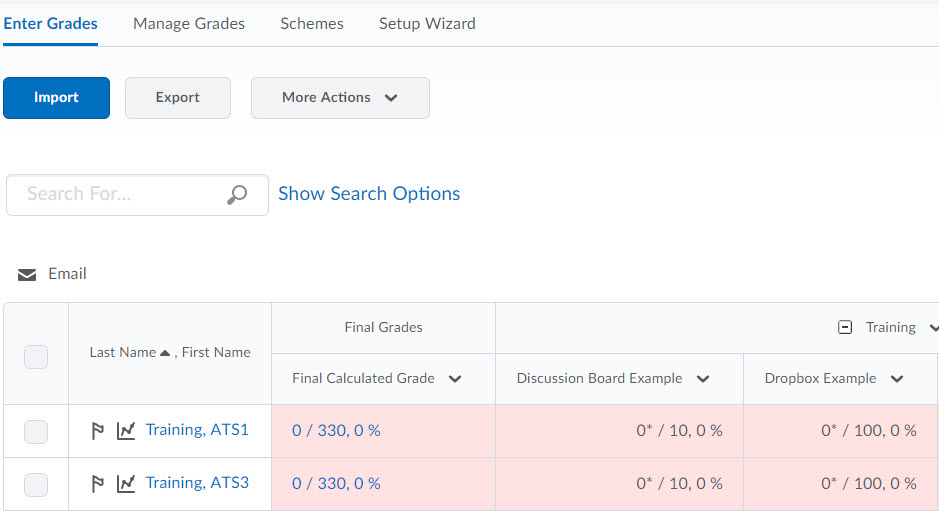Click the Last Name sort arrow
This screenshot has width=939, height=511.
tap(165, 353)
